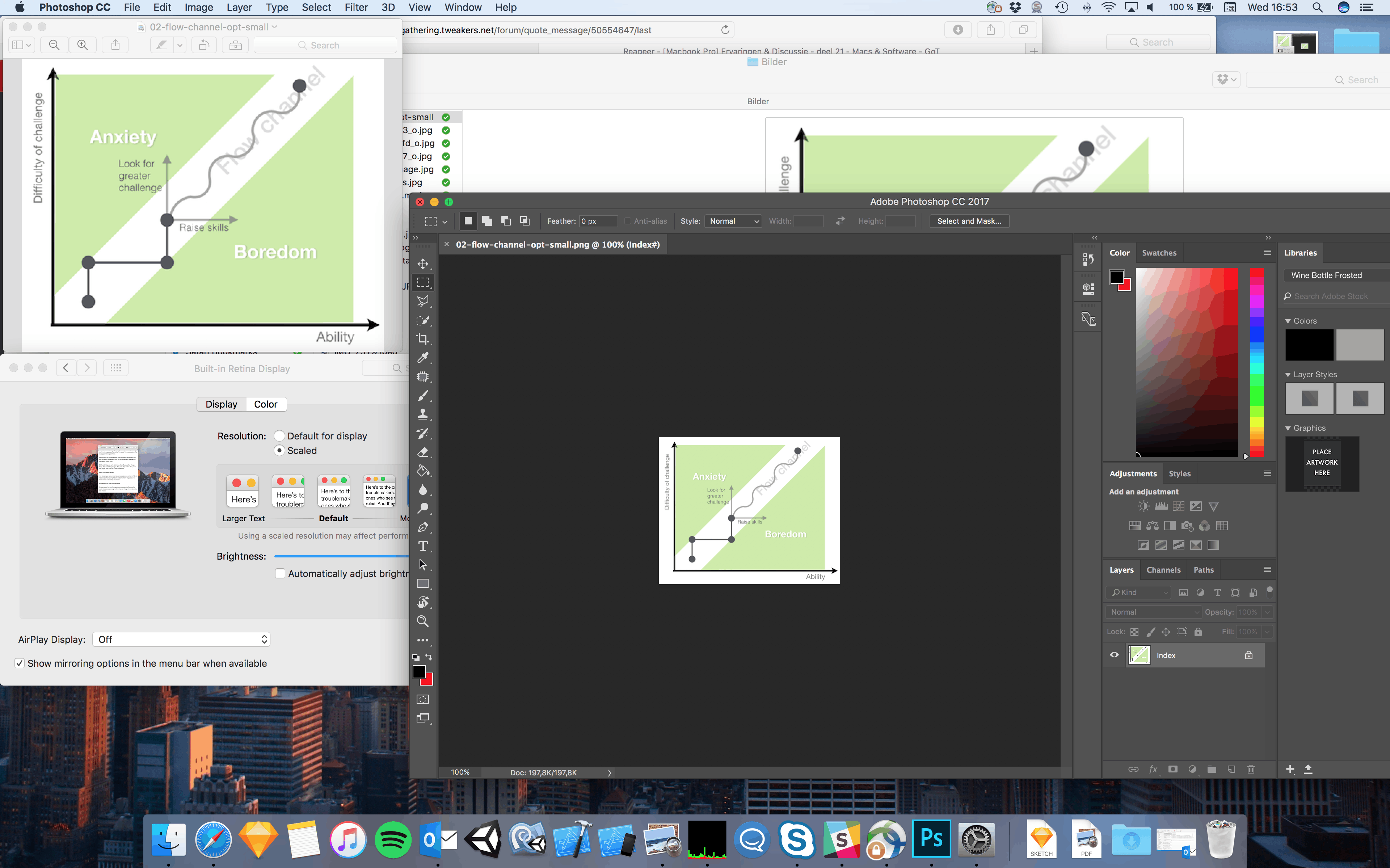Image resolution: width=1390 pixels, height=868 pixels.
Task: Open the Filter menu
Action: 356,8
